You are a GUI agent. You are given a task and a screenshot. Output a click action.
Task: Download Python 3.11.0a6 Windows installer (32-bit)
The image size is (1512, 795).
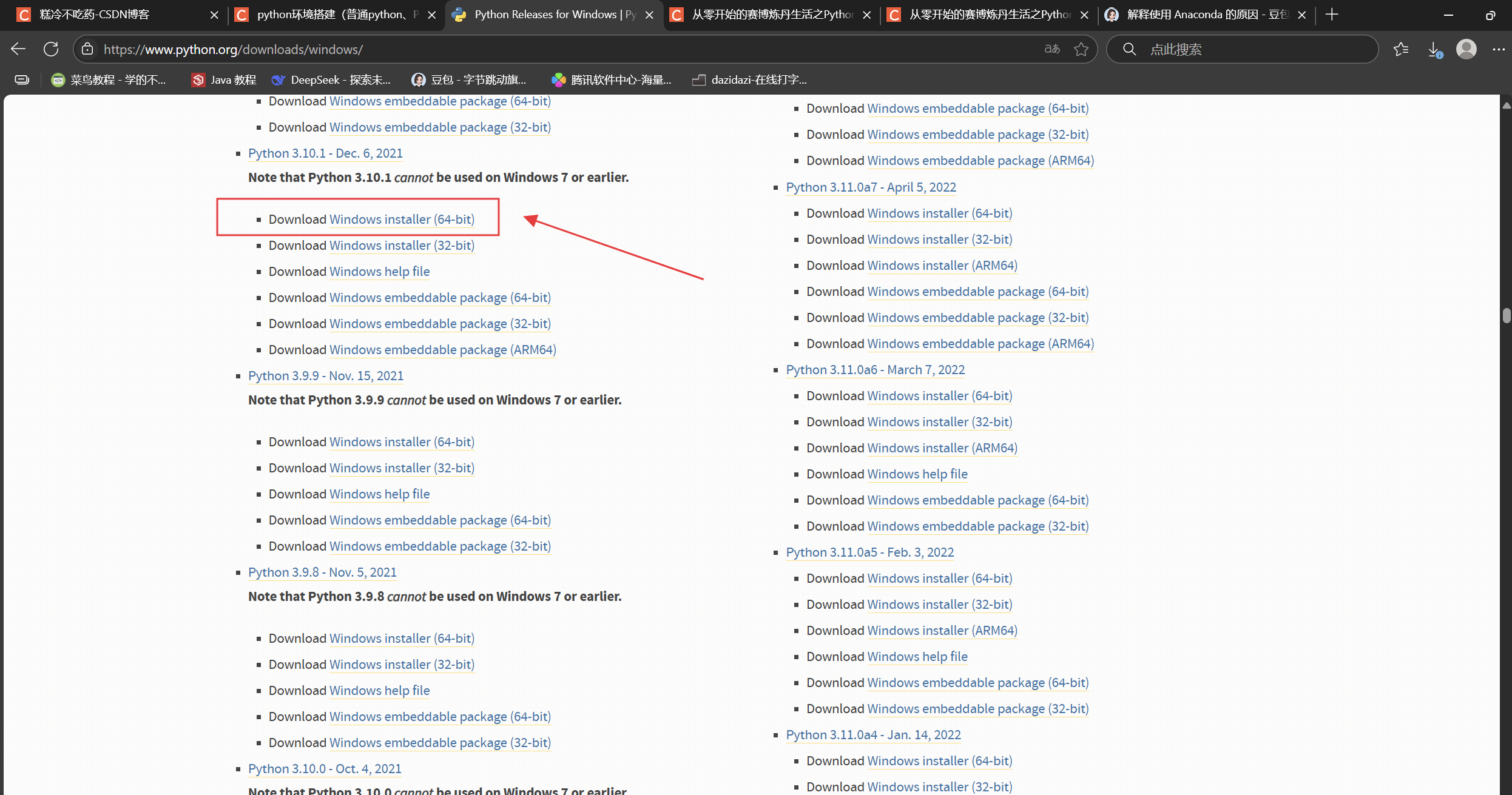(940, 422)
